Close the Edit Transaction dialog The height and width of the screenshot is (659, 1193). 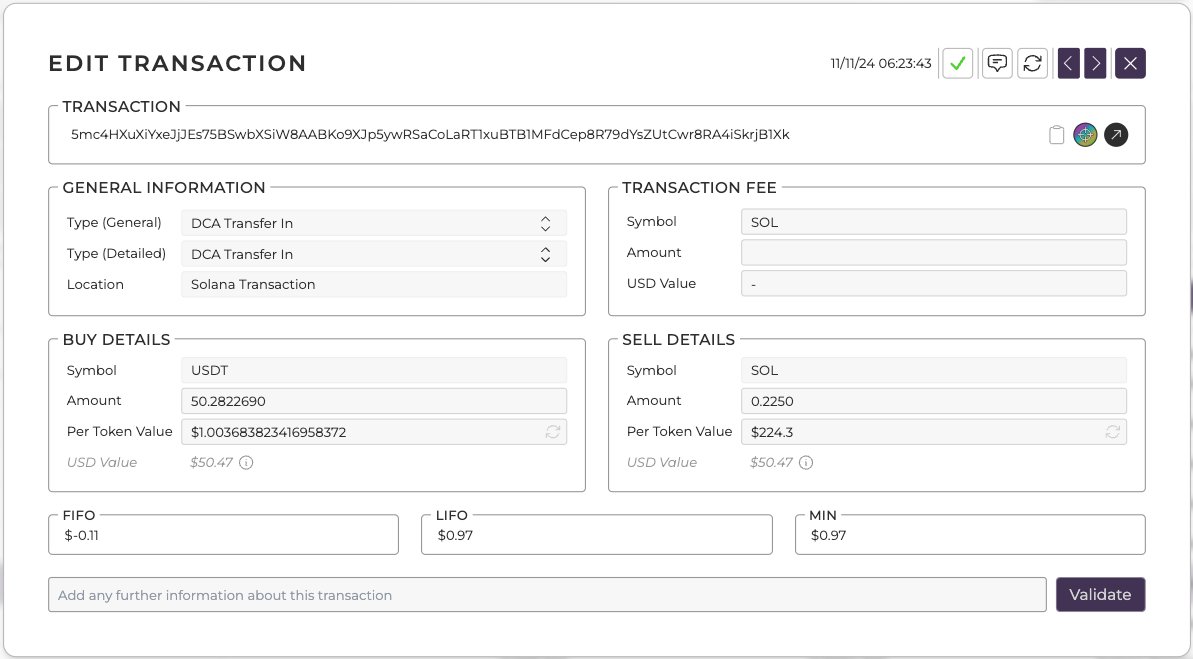pyautogui.click(x=1130, y=63)
